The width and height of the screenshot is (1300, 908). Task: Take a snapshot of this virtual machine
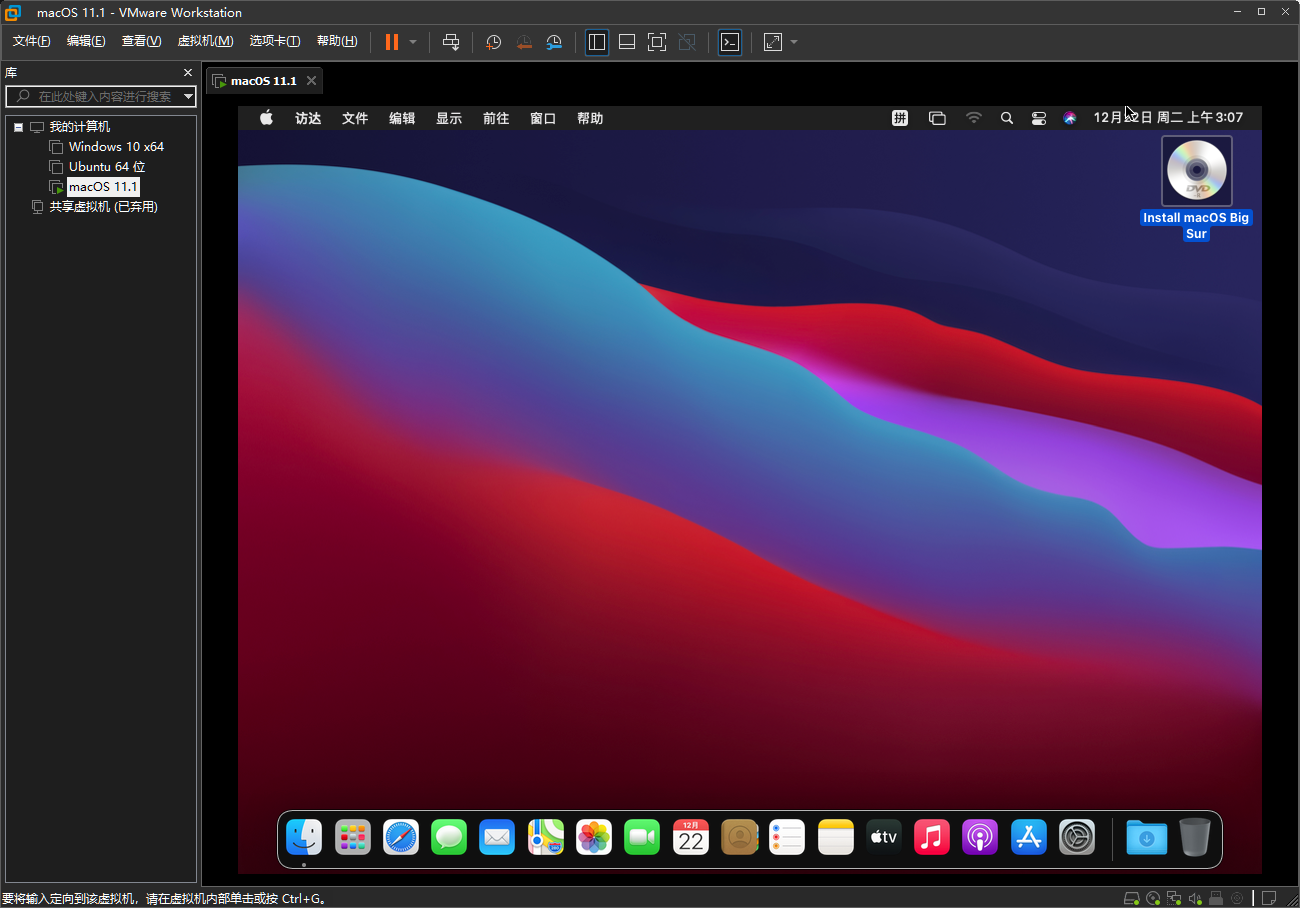pos(493,42)
